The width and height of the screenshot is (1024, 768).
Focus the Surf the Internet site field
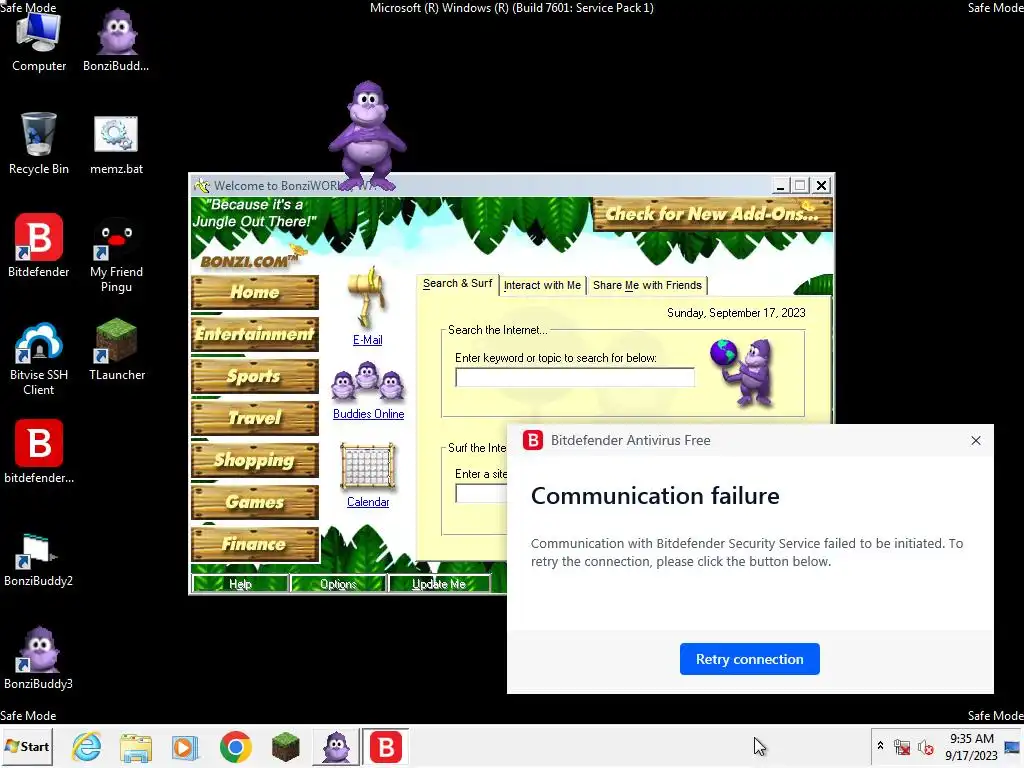click(481, 493)
